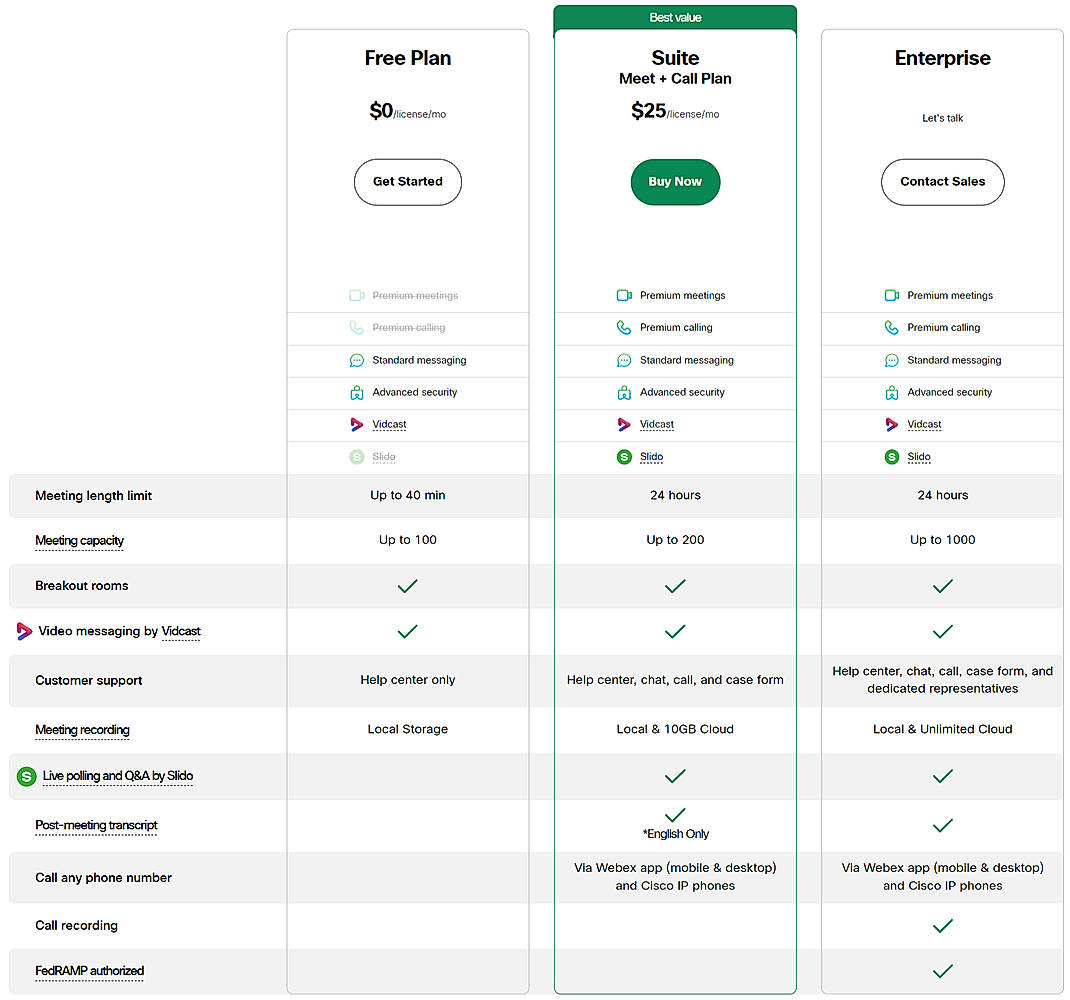Viewport: 1070px width, 1000px height.
Task: Click Contact Sales under Enterprise
Action: [x=942, y=182]
